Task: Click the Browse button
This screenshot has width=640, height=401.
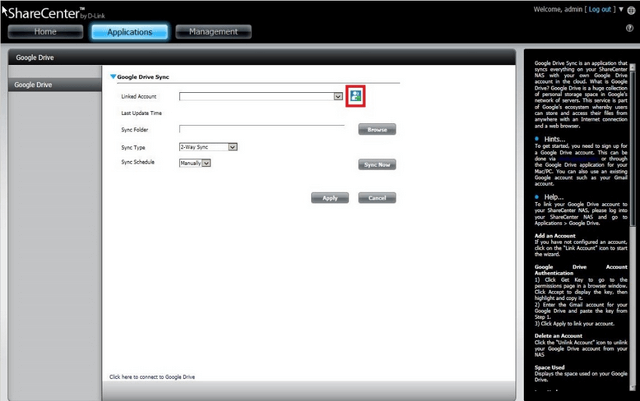Action: point(377,129)
